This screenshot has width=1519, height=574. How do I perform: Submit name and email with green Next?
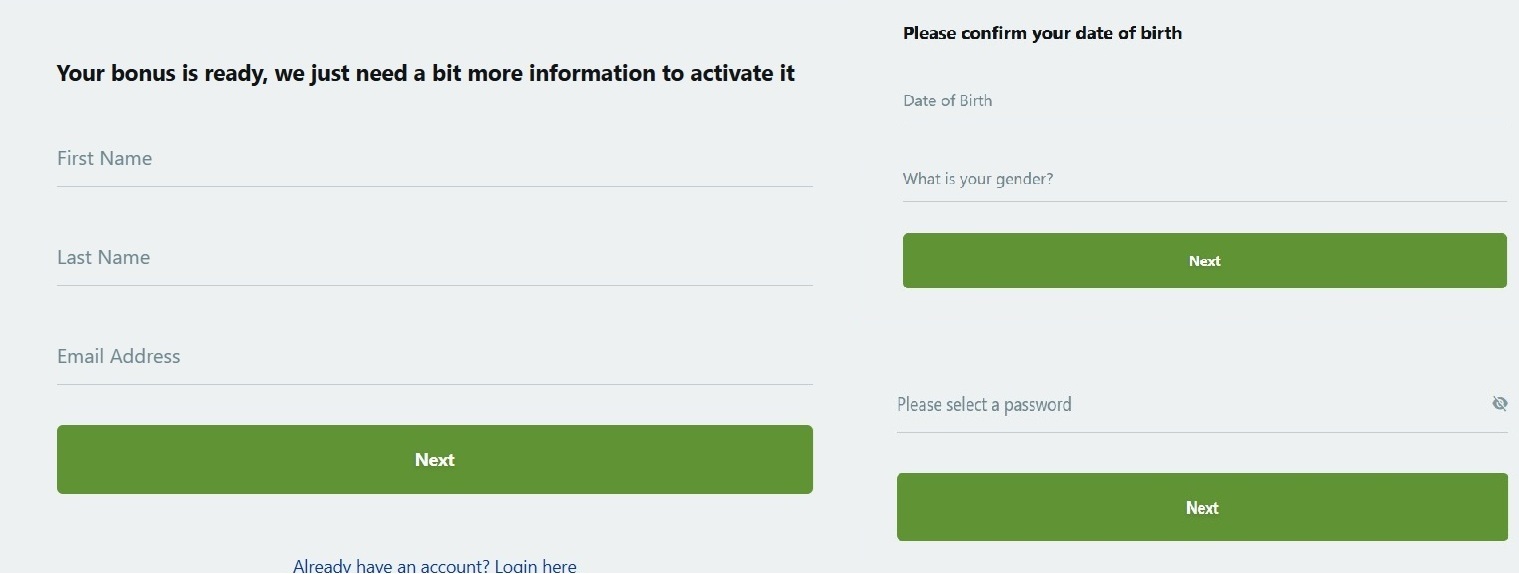tap(434, 459)
